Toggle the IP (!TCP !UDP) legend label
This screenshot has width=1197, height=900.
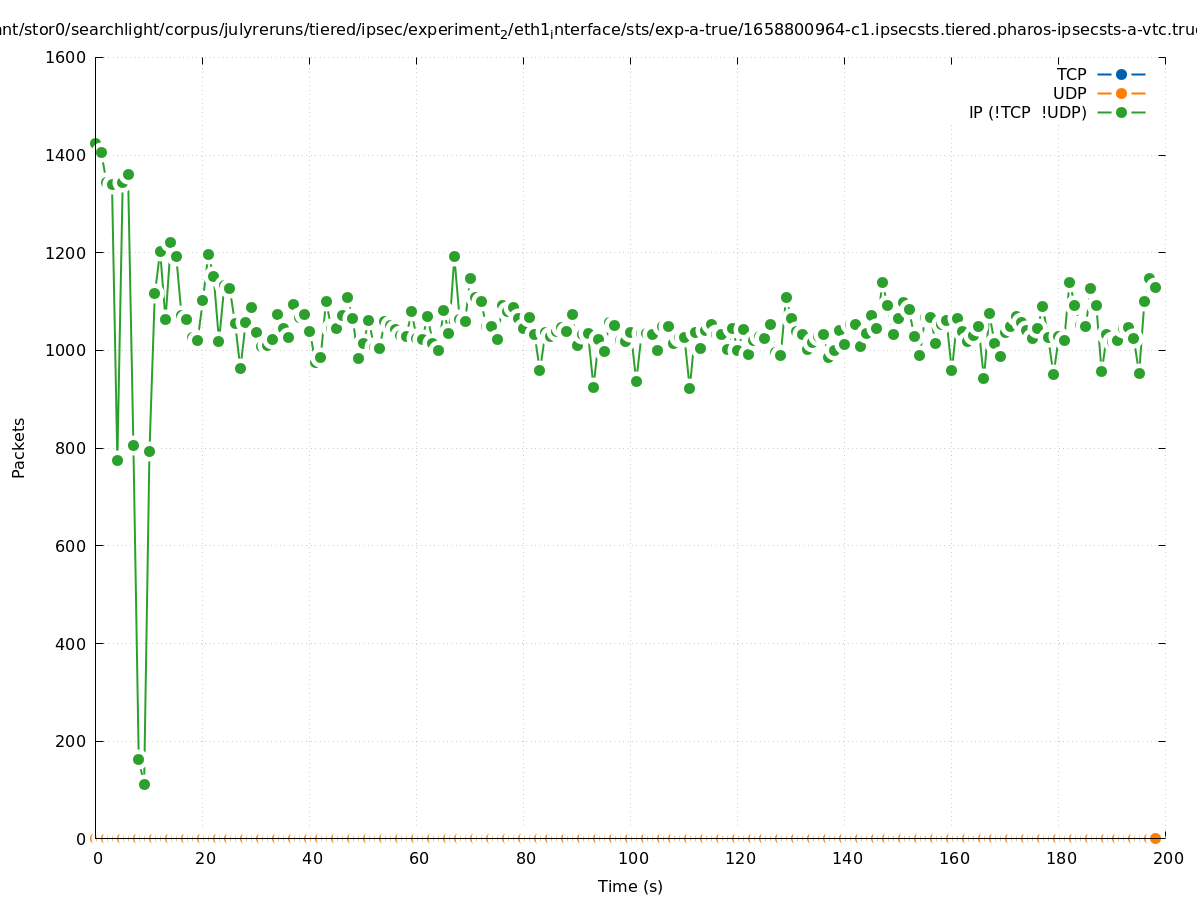pos(1027,112)
